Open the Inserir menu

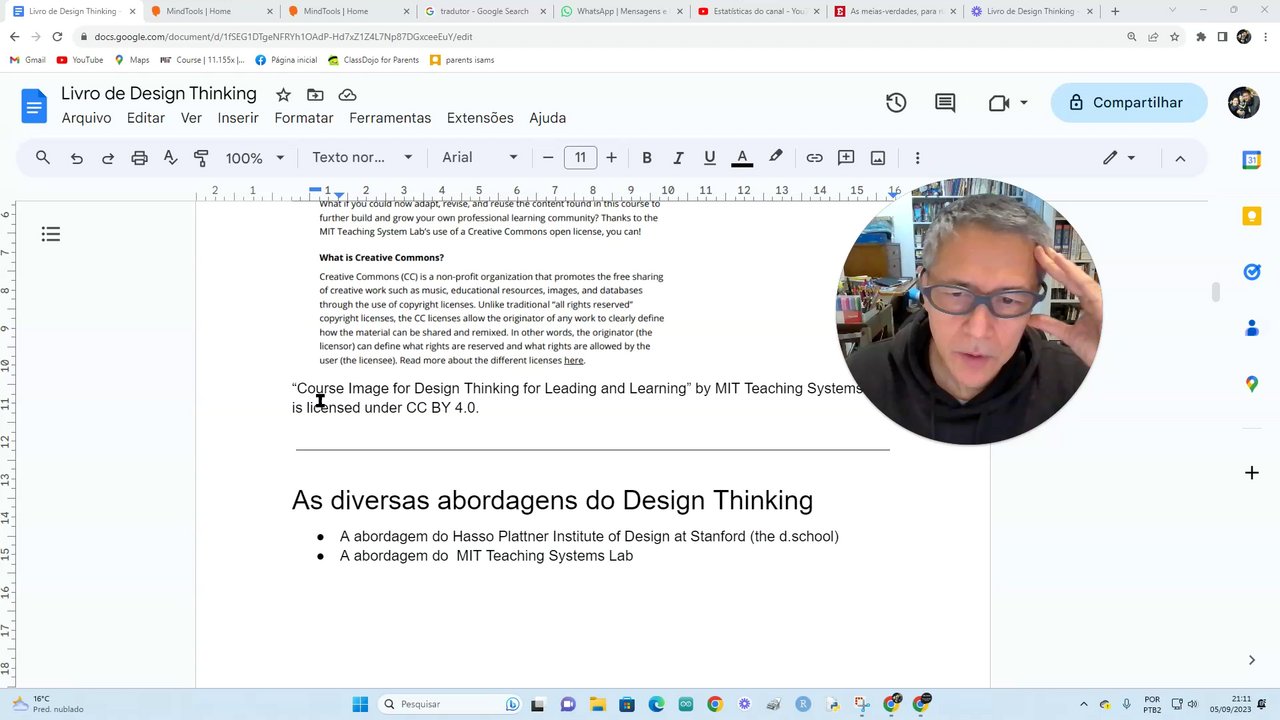pyautogui.click(x=238, y=118)
